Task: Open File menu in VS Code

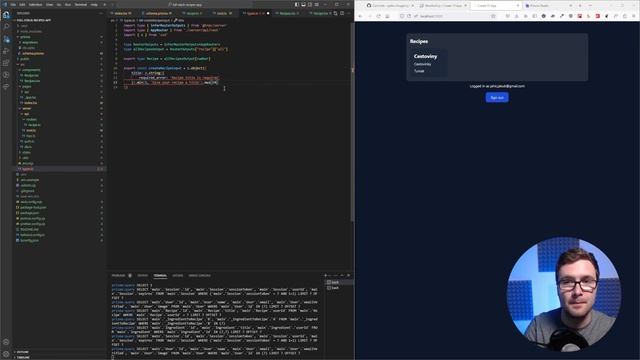Action: coord(13,4)
